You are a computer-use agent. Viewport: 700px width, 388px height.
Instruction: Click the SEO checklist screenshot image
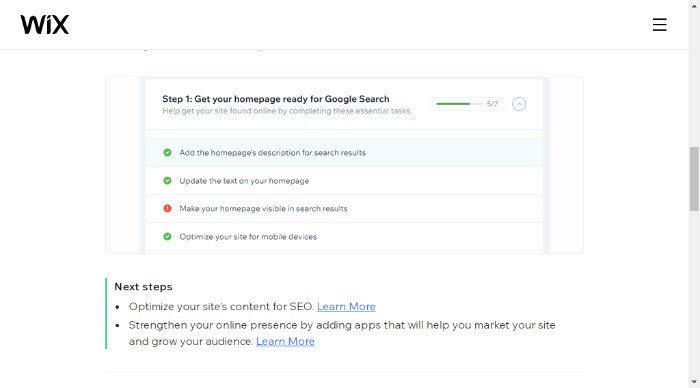[344, 165]
